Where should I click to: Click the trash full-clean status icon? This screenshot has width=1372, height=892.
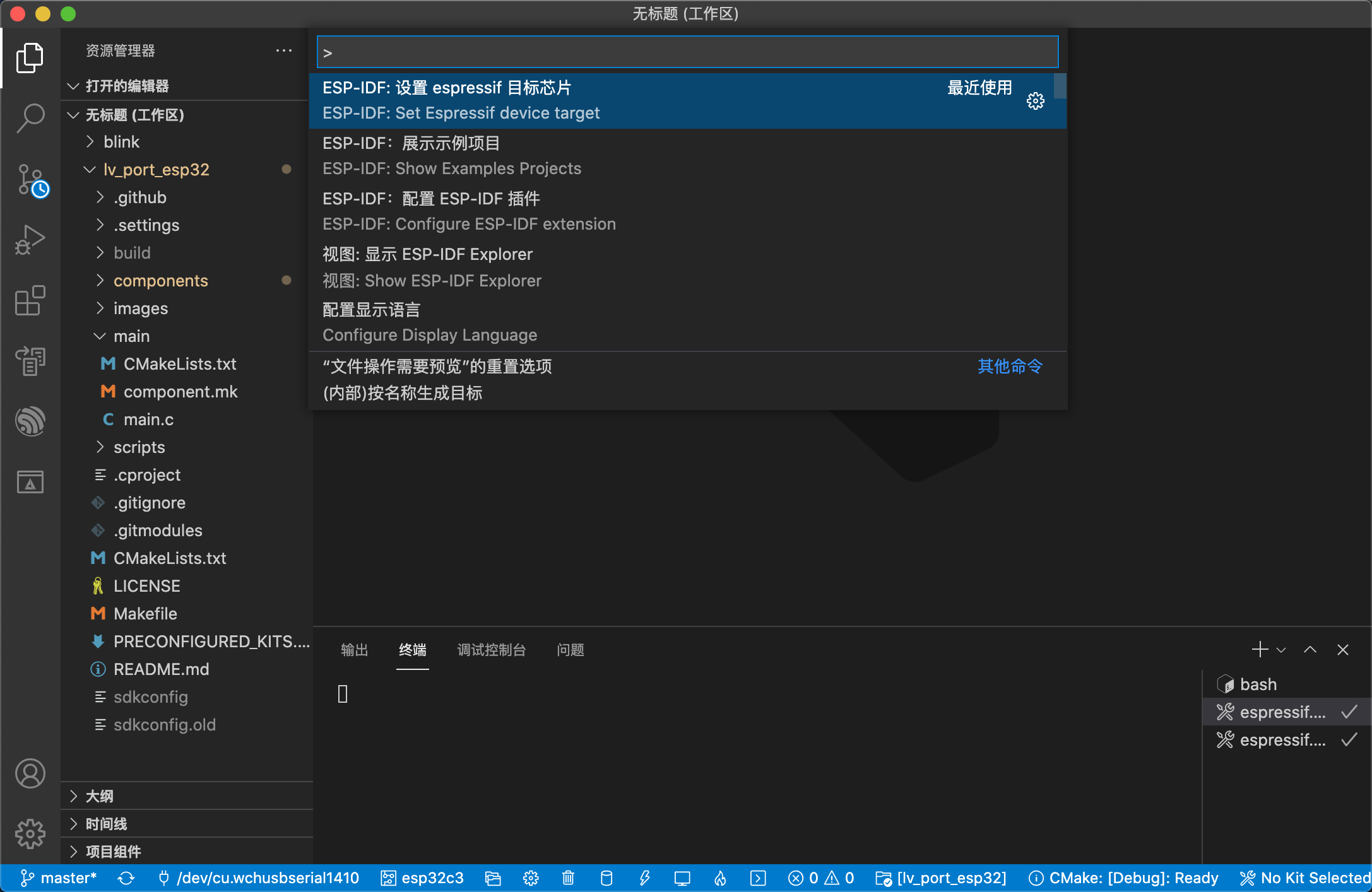568,878
